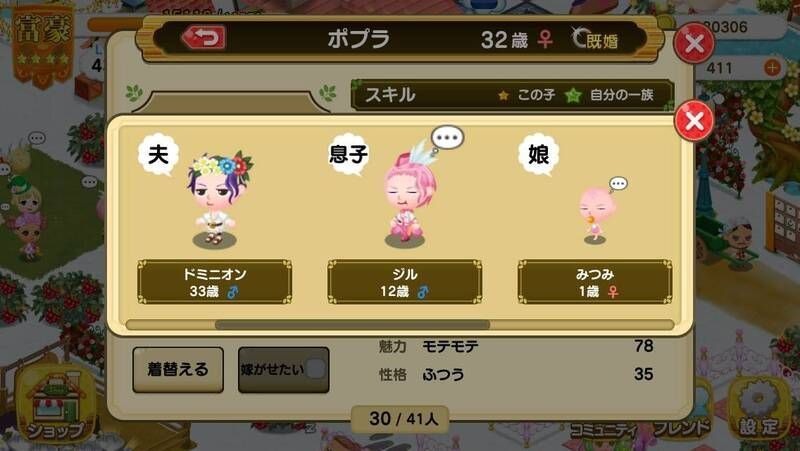Close the family member popup
Image resolution: width=800 pixels, height=451 pixels.
694,121
